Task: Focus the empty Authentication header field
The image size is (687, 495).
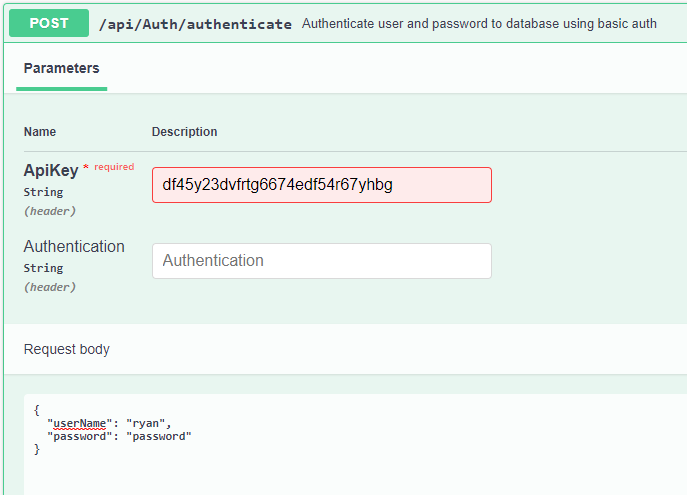Action: 322,261
